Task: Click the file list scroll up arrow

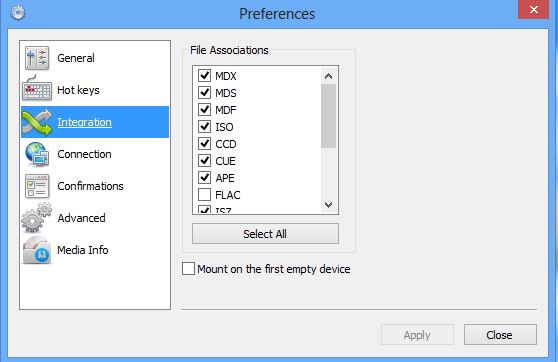Action: (x=328, y=76)
